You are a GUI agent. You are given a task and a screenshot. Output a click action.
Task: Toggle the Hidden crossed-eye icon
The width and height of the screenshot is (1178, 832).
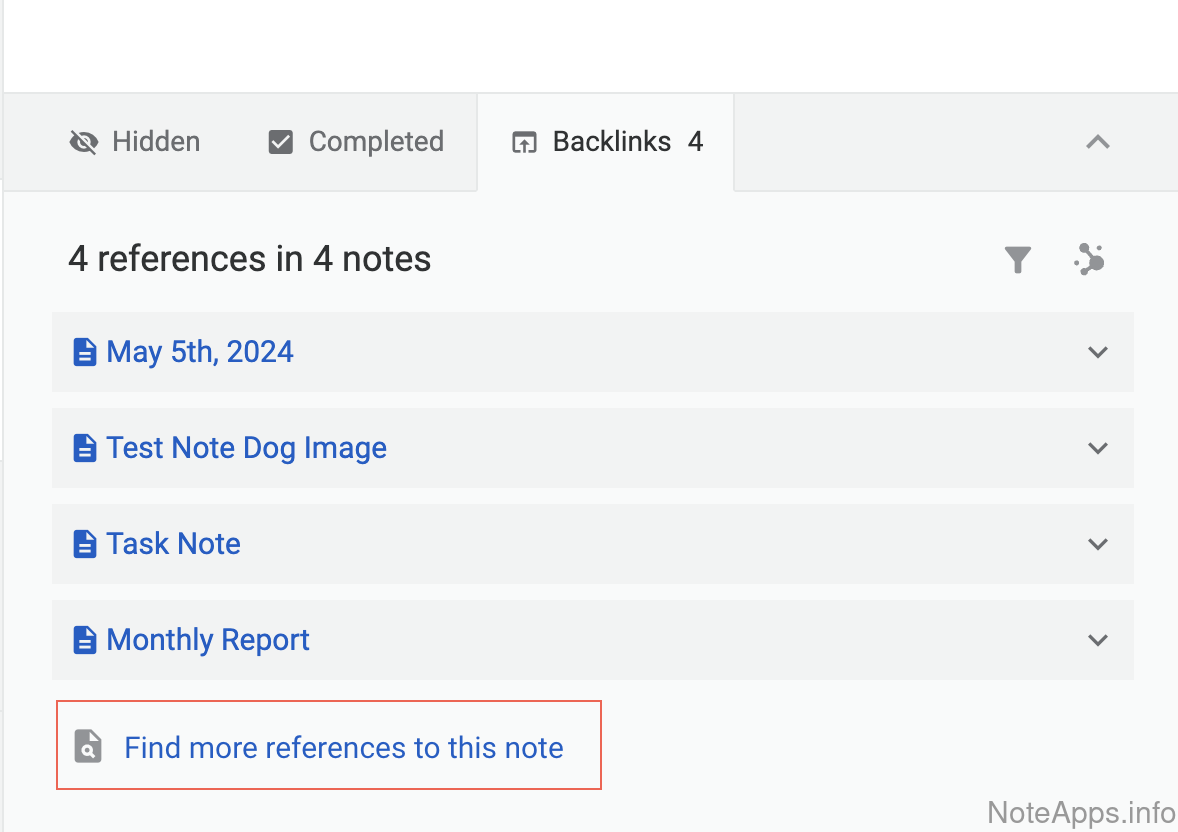(x=84, y=142)
